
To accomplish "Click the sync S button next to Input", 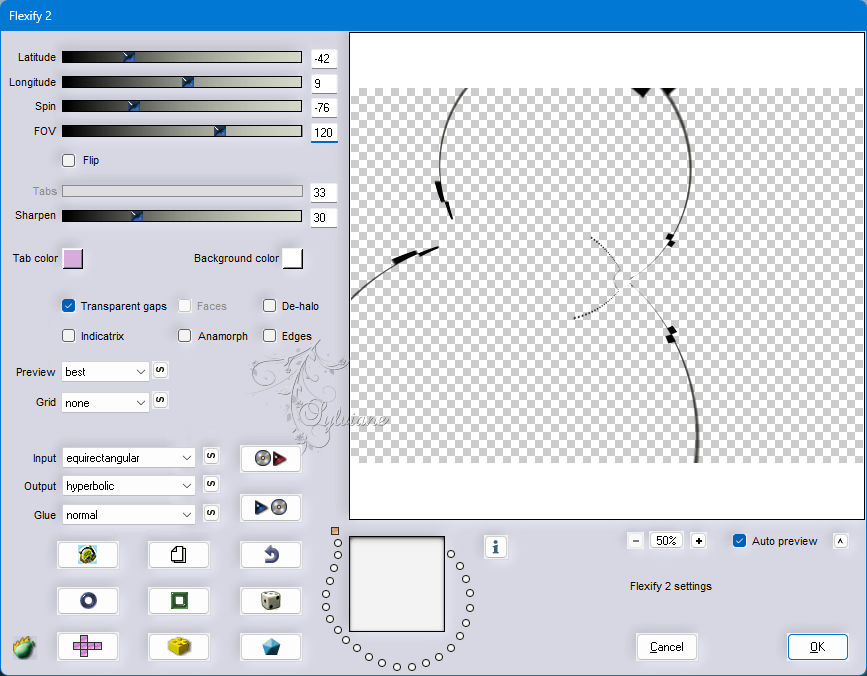I will [211, 455].
